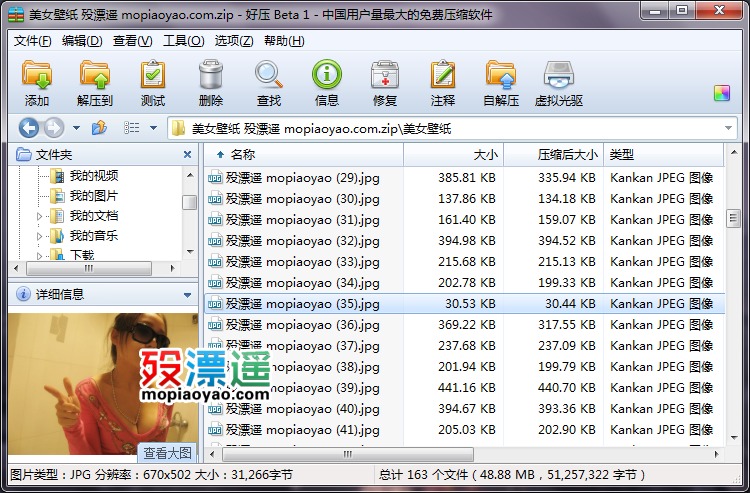Click the preview image thumbnail
The image size is (750, 493).
(x=103, y=384)
